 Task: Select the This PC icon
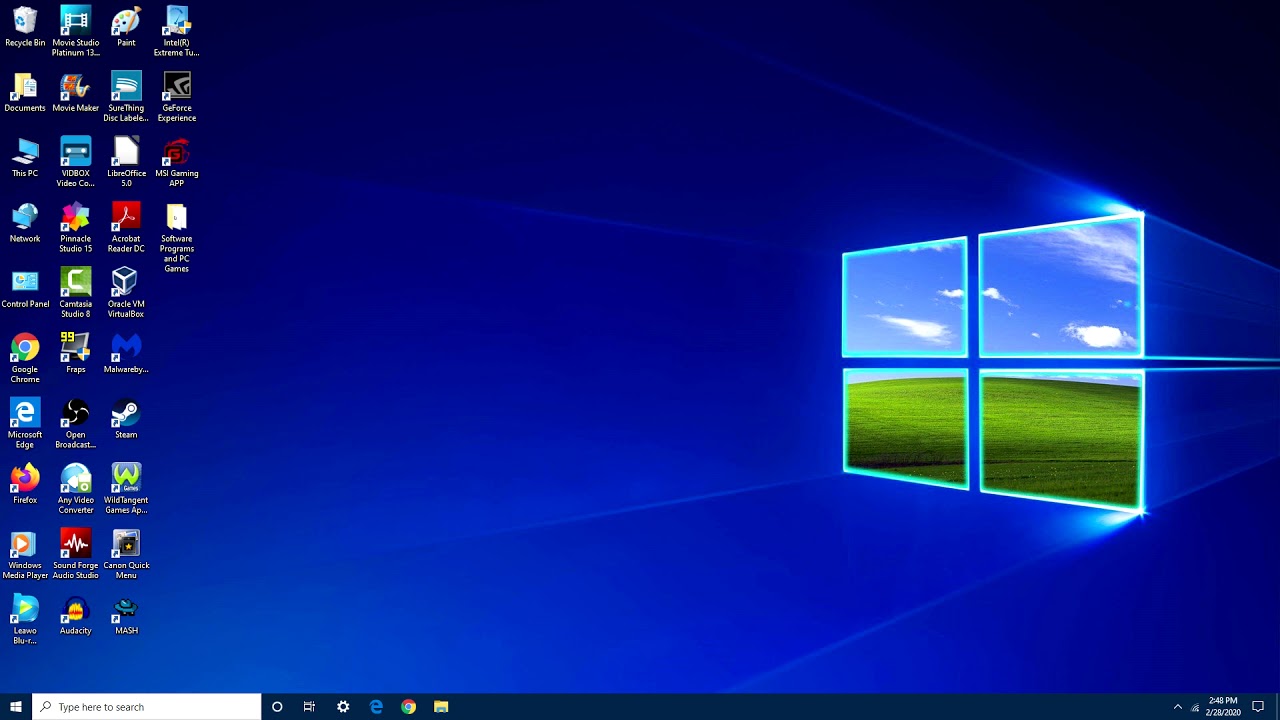(25, 158)
